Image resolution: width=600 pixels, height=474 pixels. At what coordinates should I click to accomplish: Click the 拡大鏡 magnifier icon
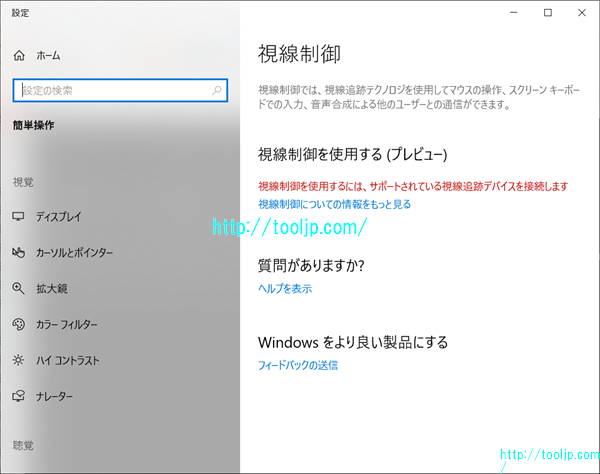tap(18, 288)
